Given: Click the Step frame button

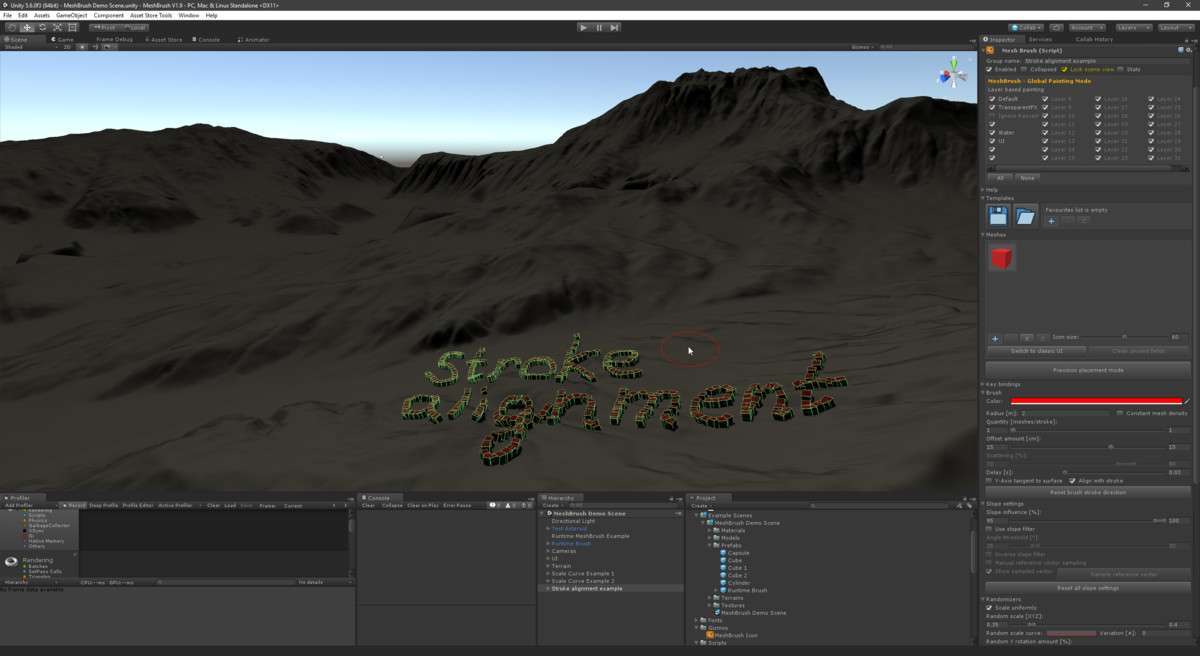Looking at the screenshot, I should [615, 27].
